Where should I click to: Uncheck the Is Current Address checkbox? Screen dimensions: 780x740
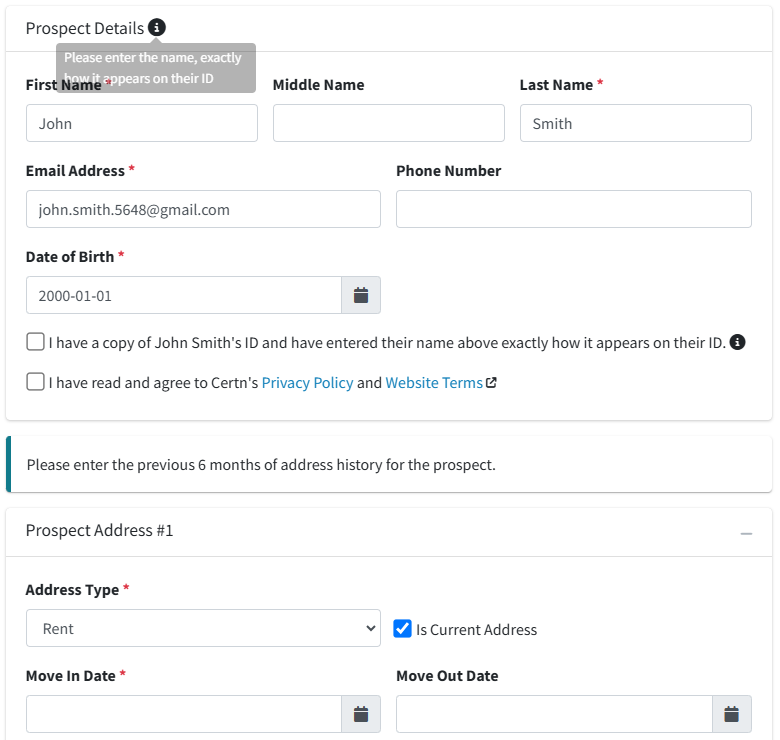coord(402,629)
